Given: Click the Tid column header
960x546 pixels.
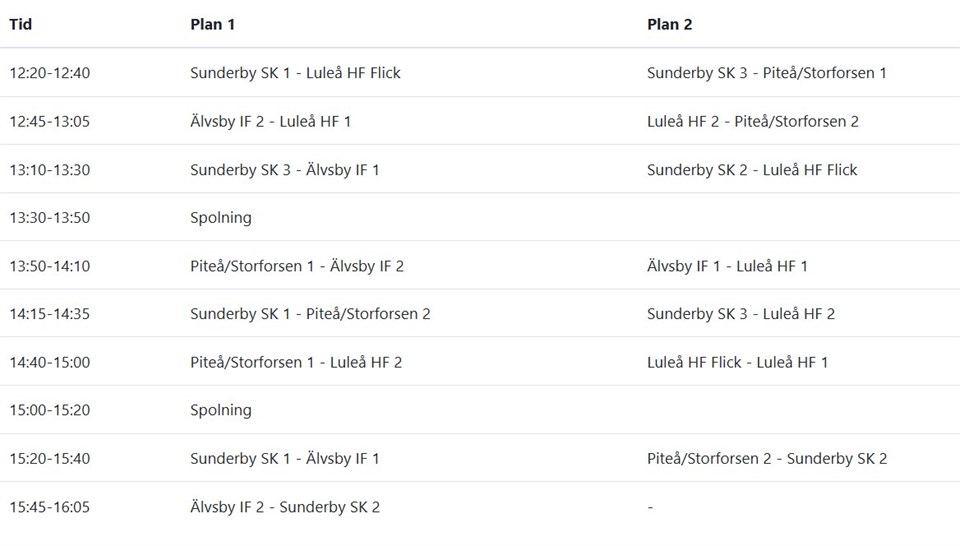Looking at the screenshot, I should [21, 24].
